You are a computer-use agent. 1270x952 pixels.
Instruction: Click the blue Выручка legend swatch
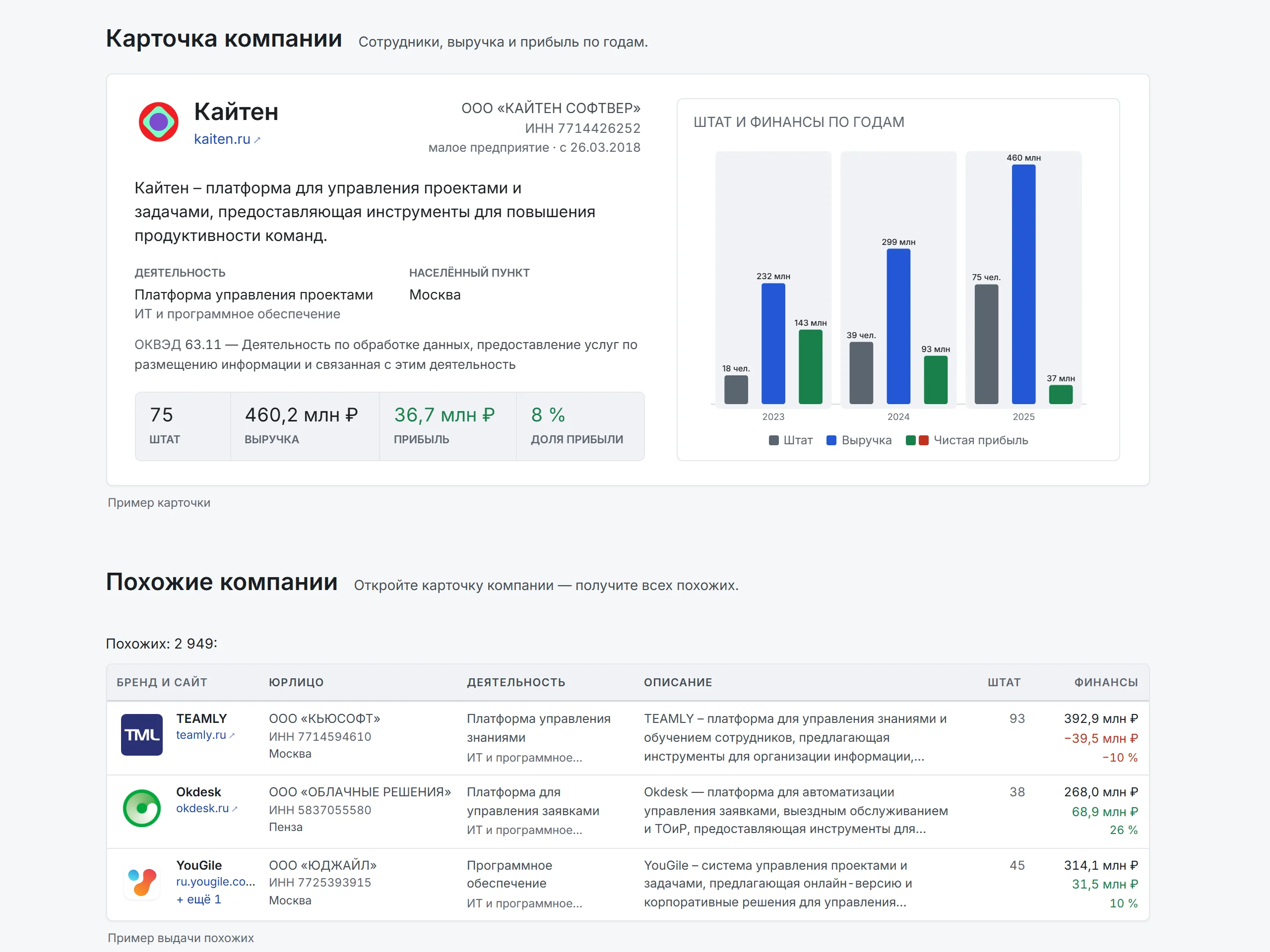[x=831, y=440]
